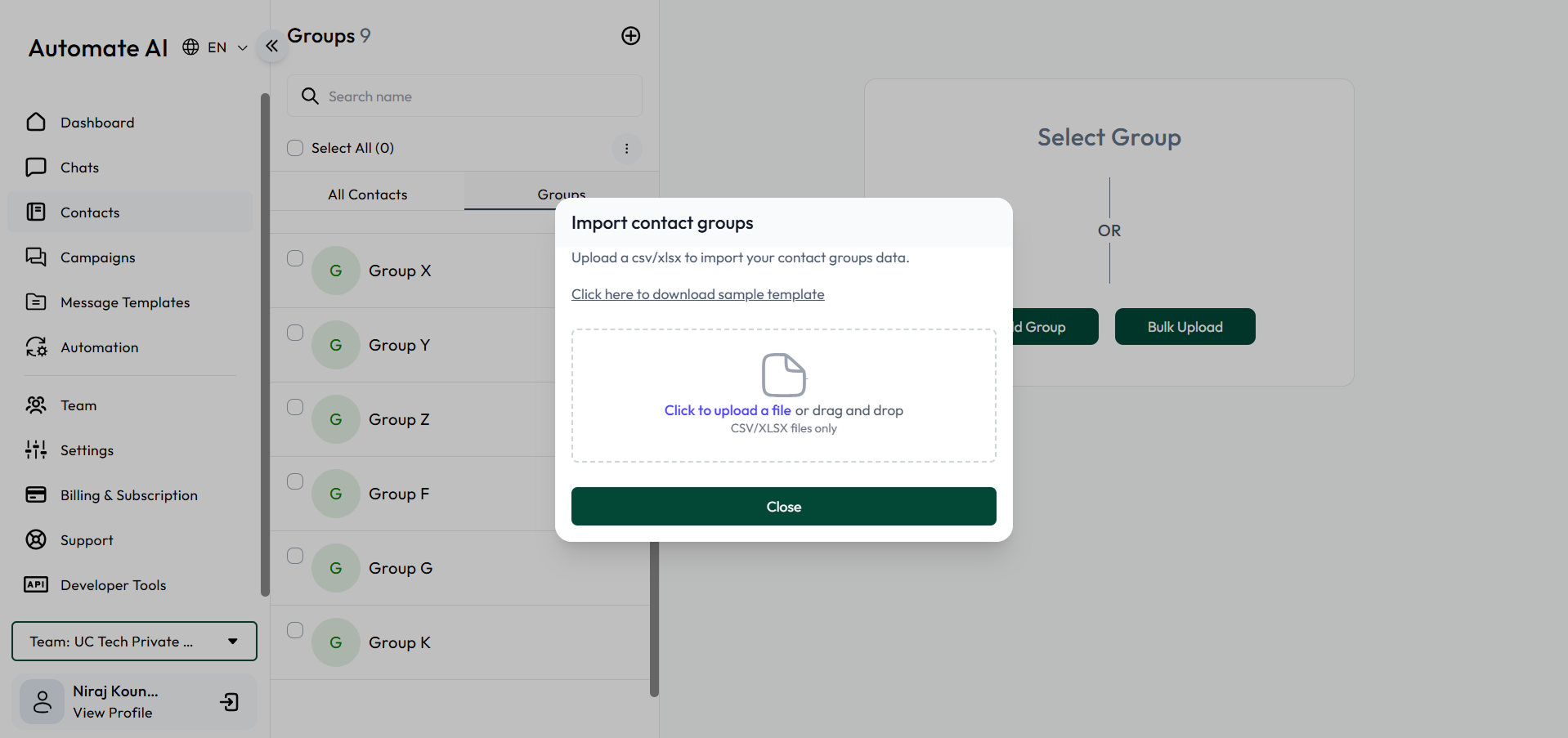Open the three-dot options menu

626,149
